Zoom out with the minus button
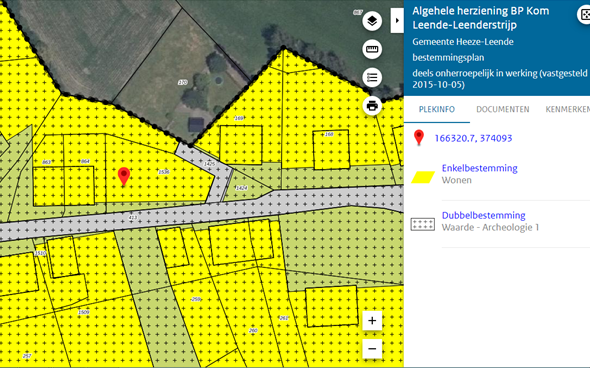Viewport: 590px width, 368px height. pos(372,349)
